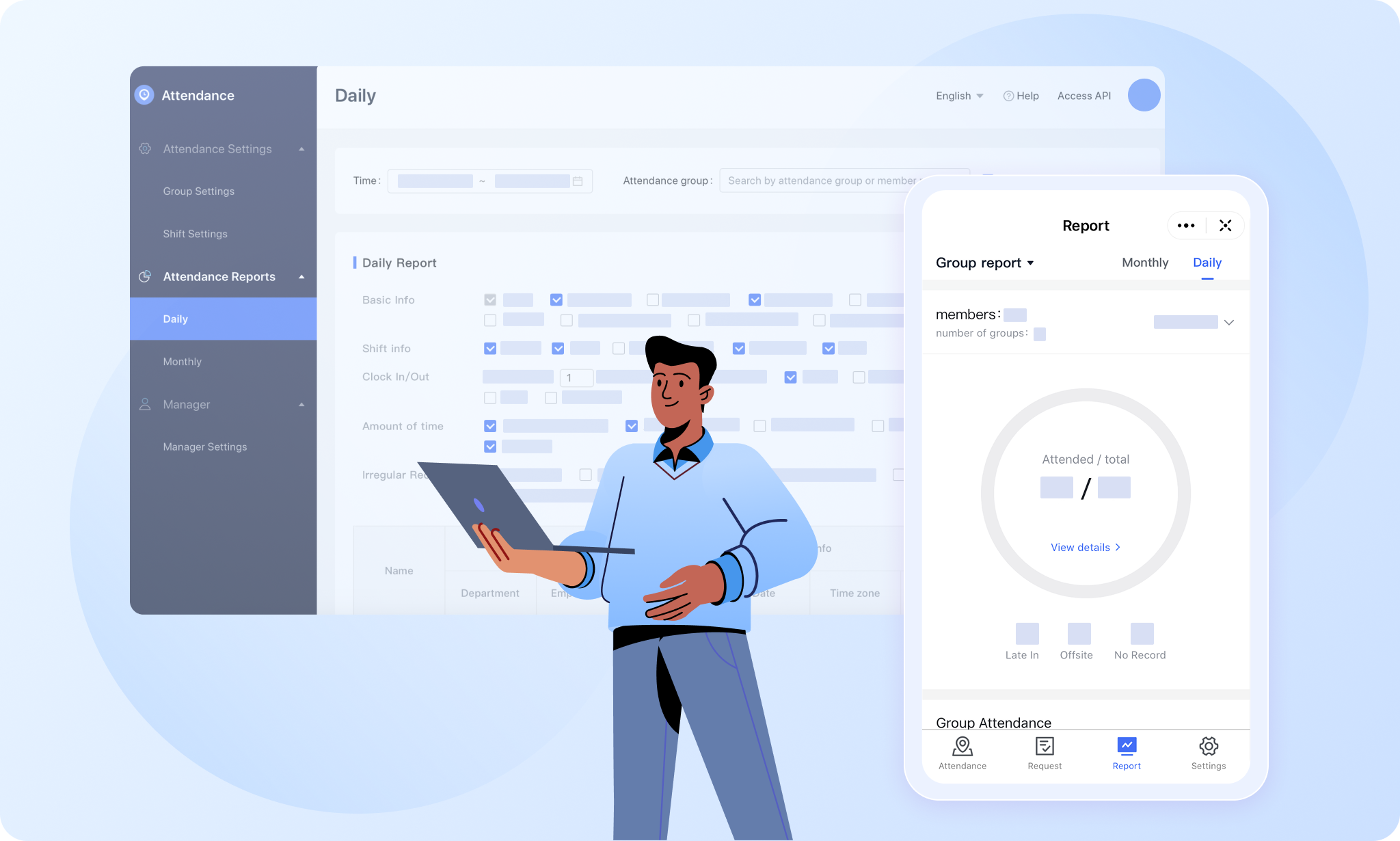Click the Group Attendance heading

993,723
